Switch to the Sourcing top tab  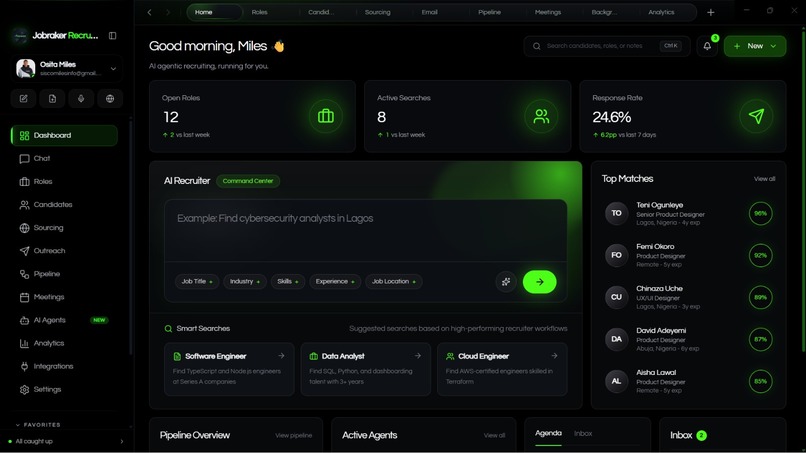(x=378, y=12)
